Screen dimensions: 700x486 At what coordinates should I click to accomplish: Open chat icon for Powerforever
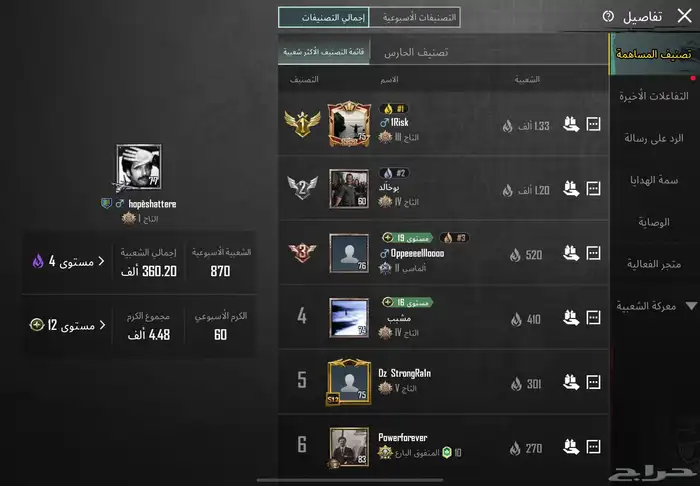click(593, 447)
